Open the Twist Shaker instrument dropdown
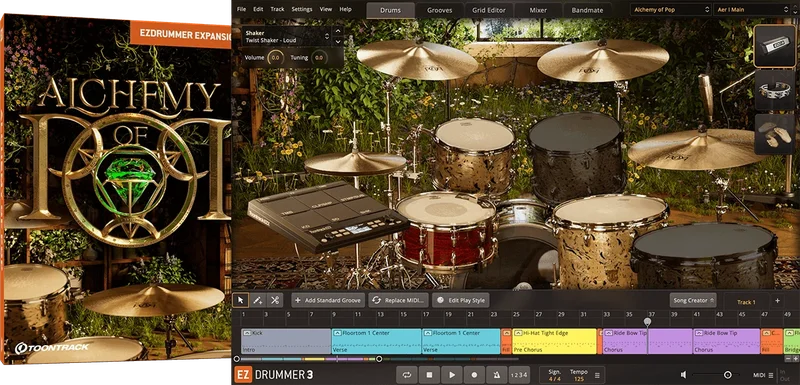This screenshot has height=385, width=800. 286,36
